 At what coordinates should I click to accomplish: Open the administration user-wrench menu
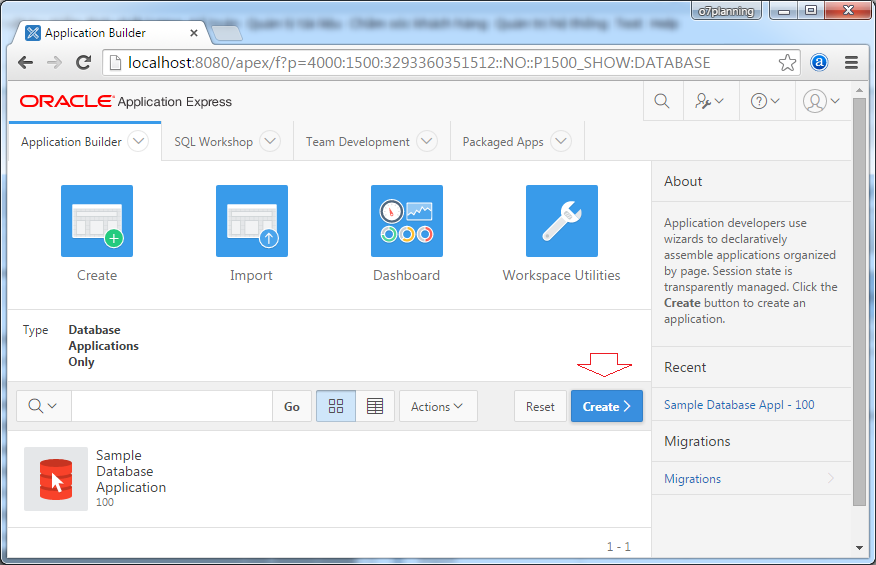click(710, 101)
